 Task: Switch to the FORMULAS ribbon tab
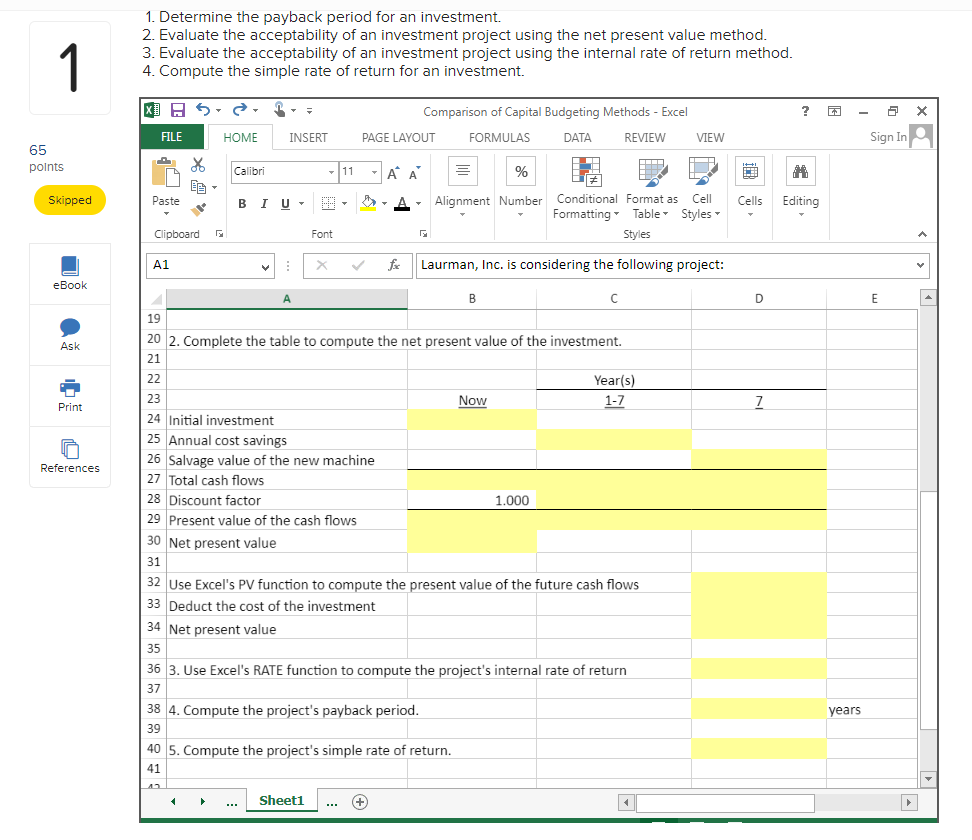[498, 137]
